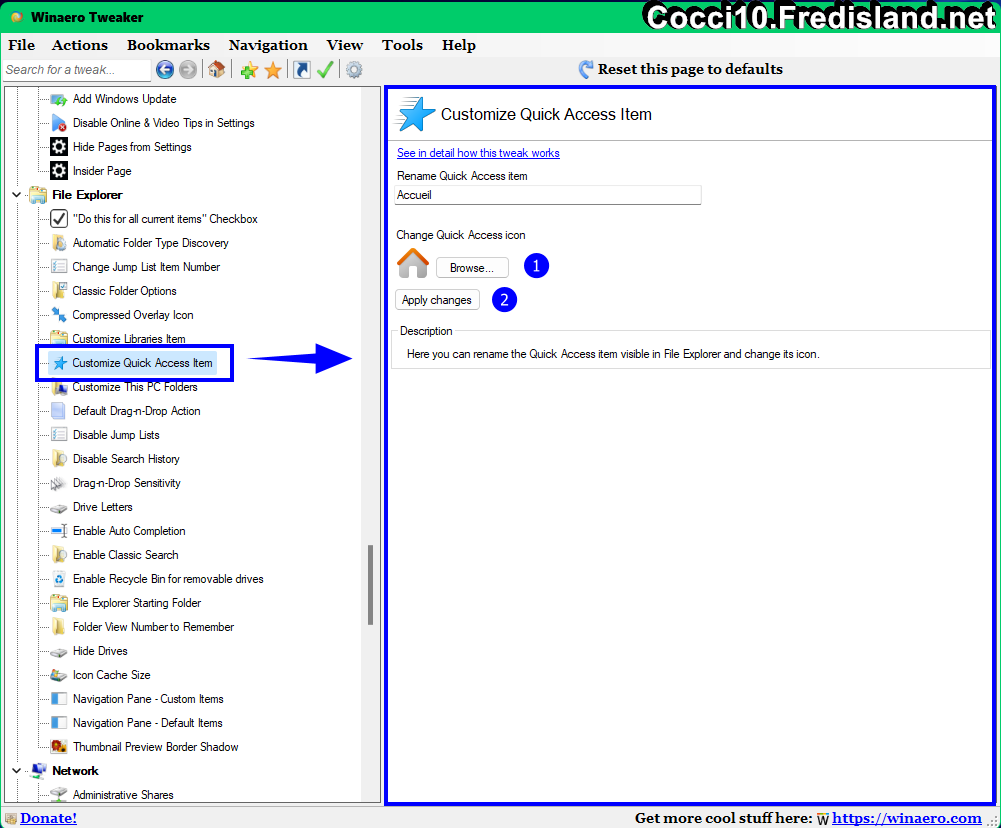Image resolution: width=1001 pixels, height=828 pixels.
Task: Open the https://winaero.com link
Action: tap(907, 818)
